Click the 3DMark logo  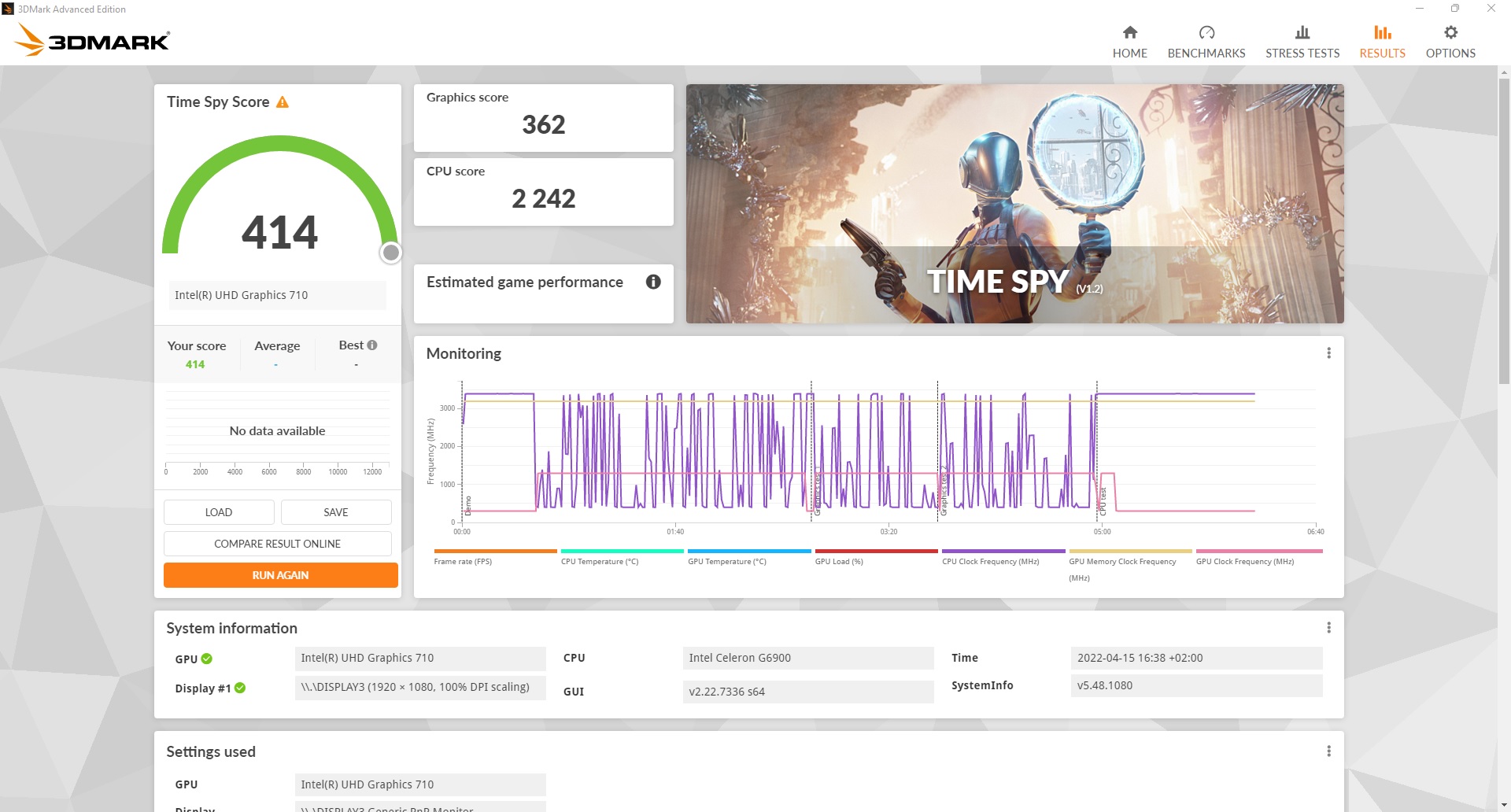click(x=92, y=39)
